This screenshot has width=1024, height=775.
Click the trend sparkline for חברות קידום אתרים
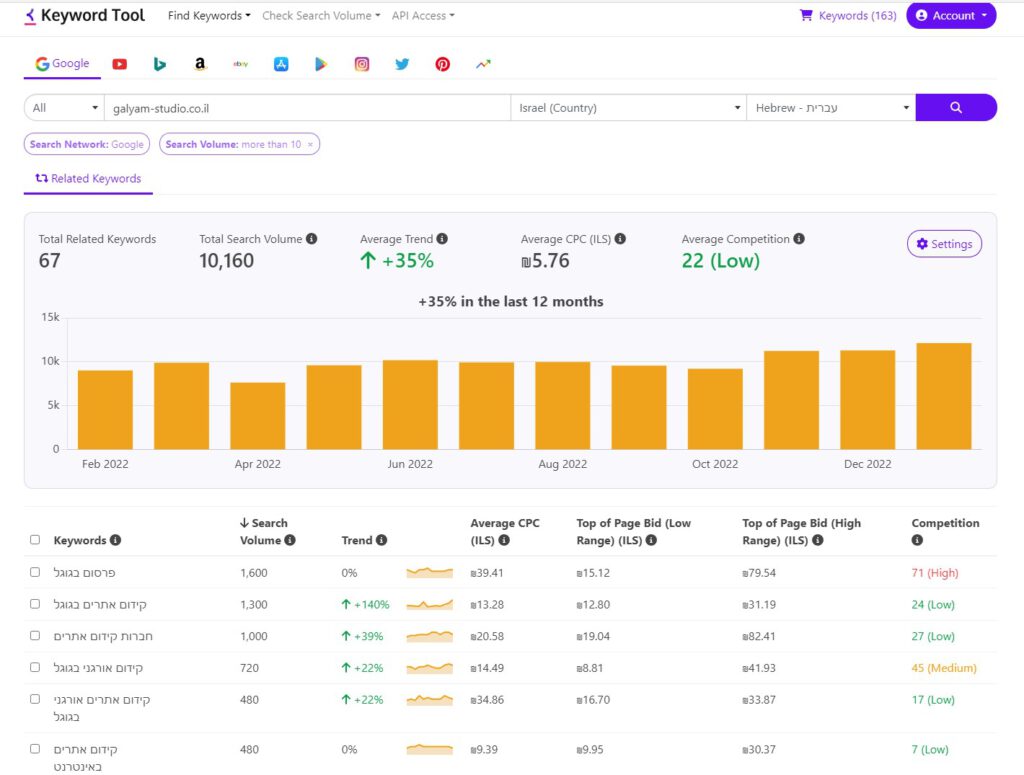[x=429, y=636]
